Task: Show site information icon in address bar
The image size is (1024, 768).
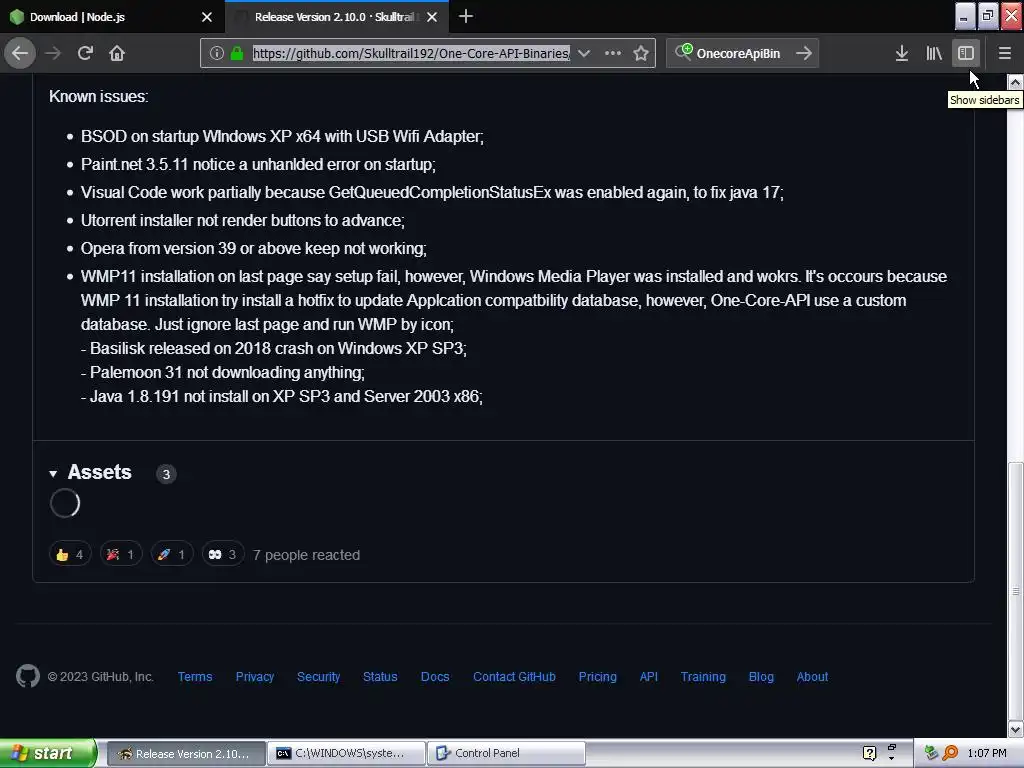Action: tap(217, 53)
